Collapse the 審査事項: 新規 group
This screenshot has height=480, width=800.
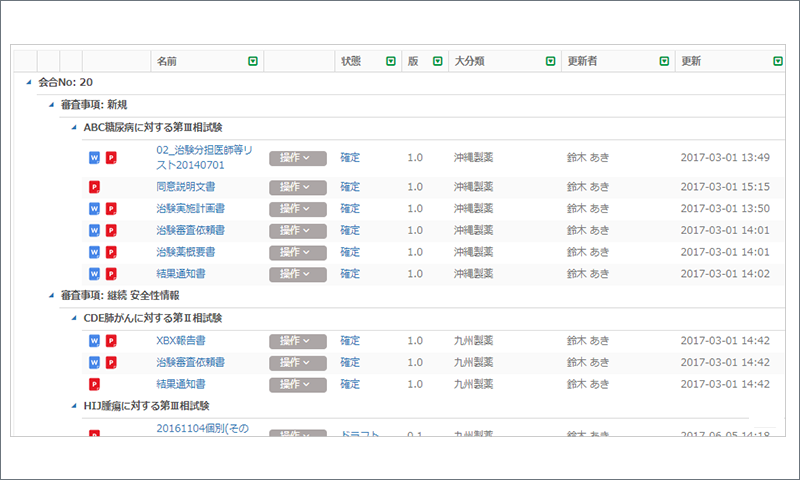(52, 105)
